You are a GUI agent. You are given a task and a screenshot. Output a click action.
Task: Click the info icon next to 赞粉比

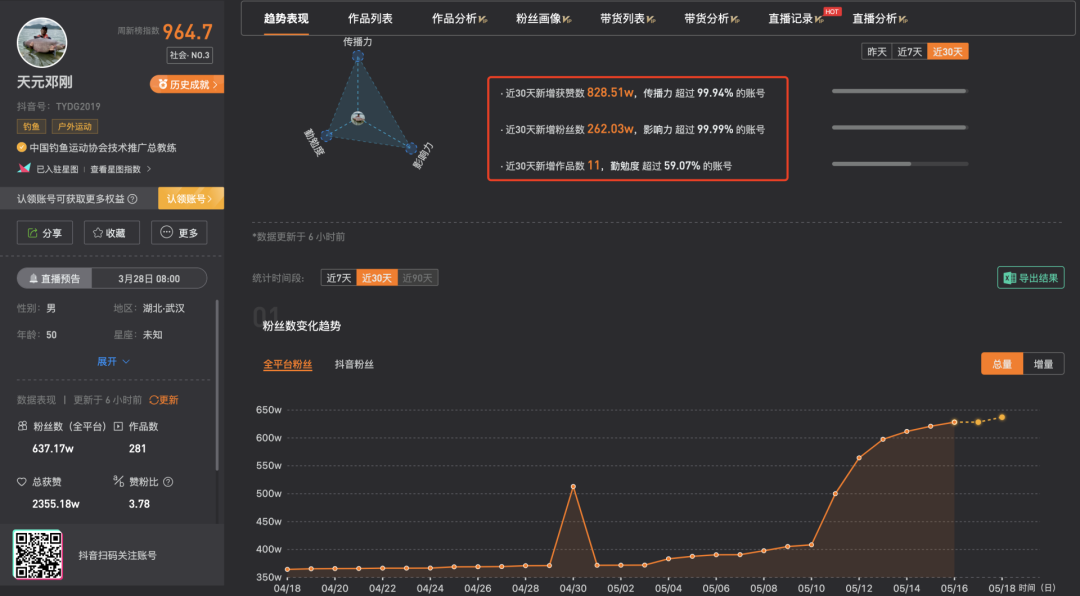tap(167, 482)
